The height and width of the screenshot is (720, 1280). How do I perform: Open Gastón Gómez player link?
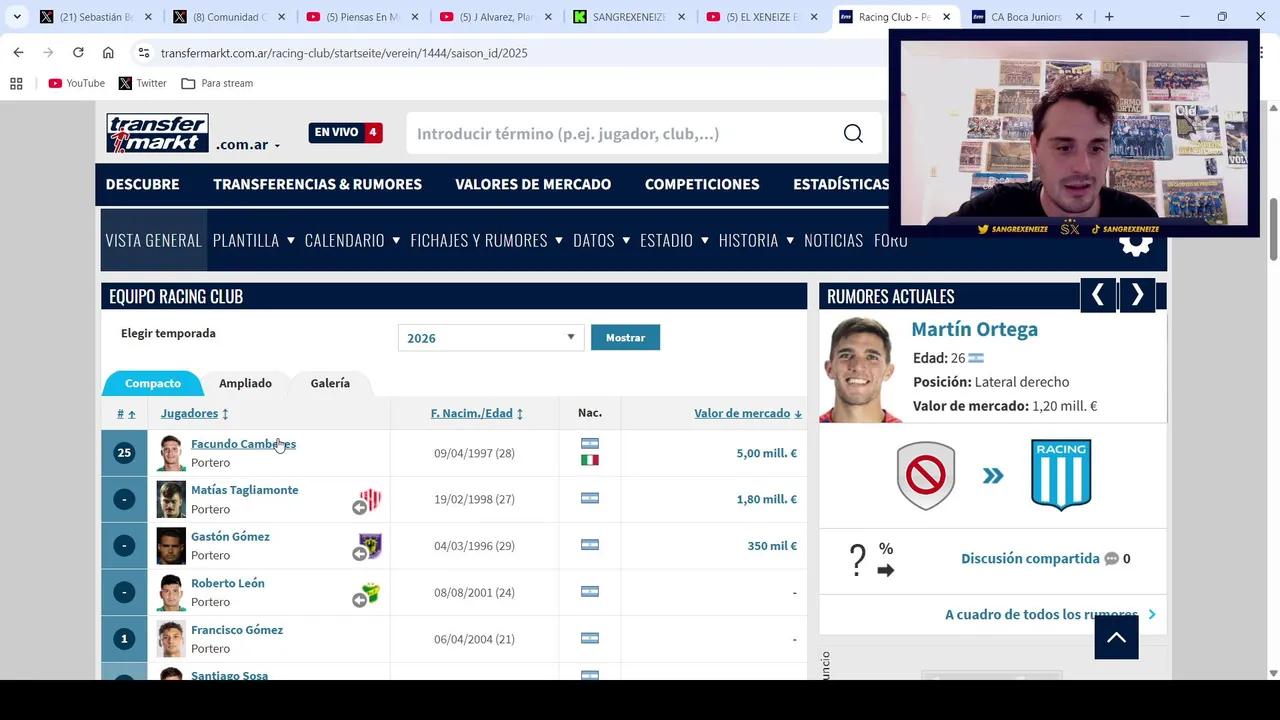coord(230,536)
